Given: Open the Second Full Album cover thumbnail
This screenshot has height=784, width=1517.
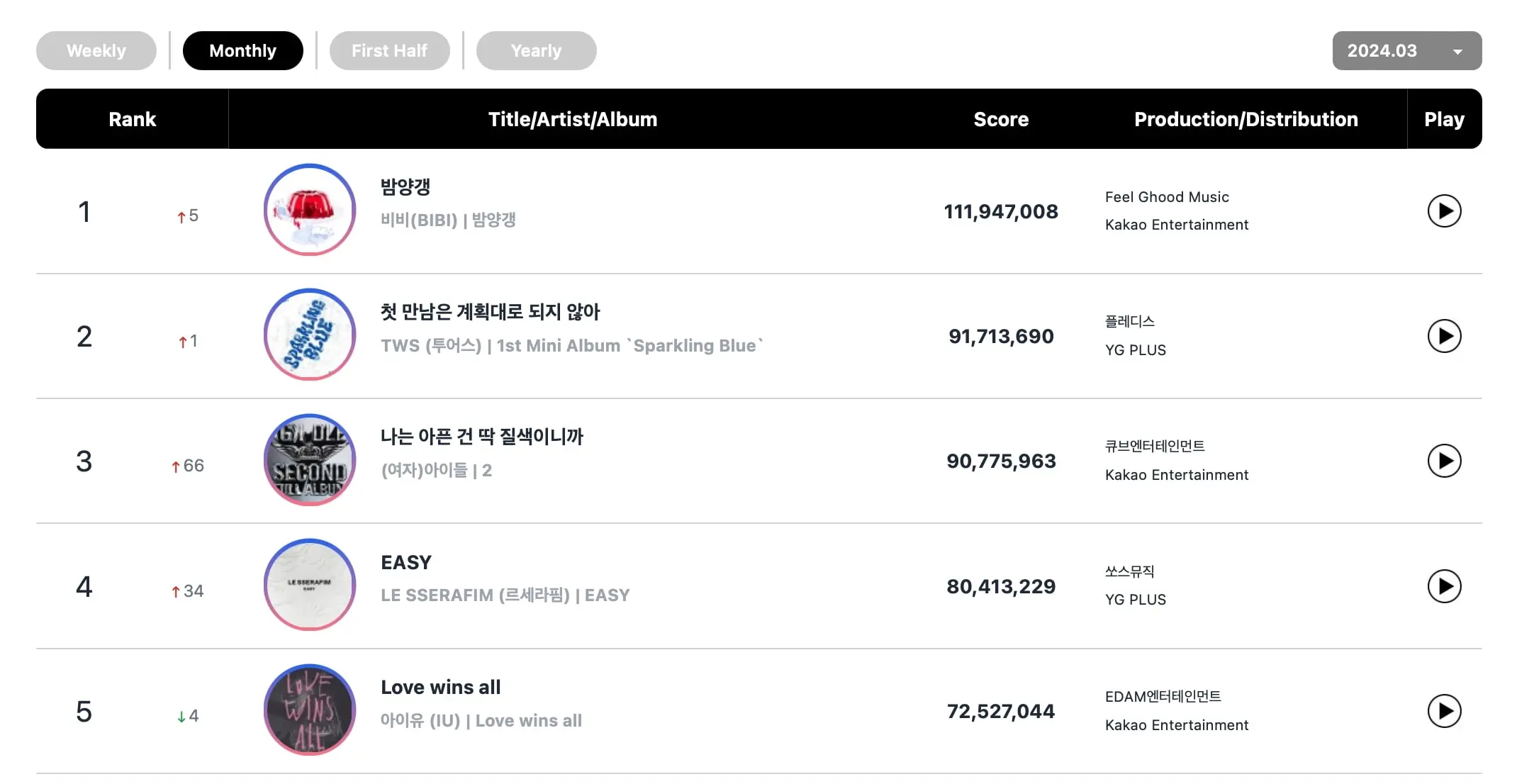Looking at the screenshot, I should click(x=310, y=460).
